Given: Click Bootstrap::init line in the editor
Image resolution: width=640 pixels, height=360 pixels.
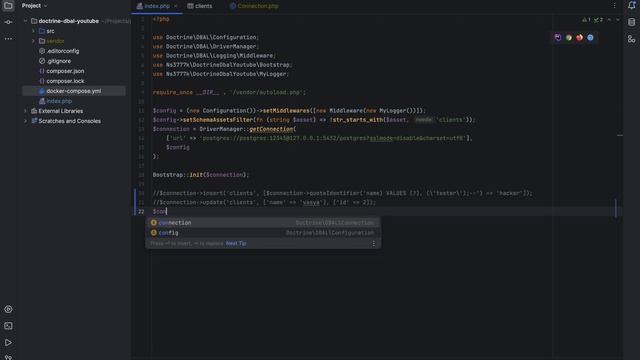Looking at the screenshot, I should (200, 175).
